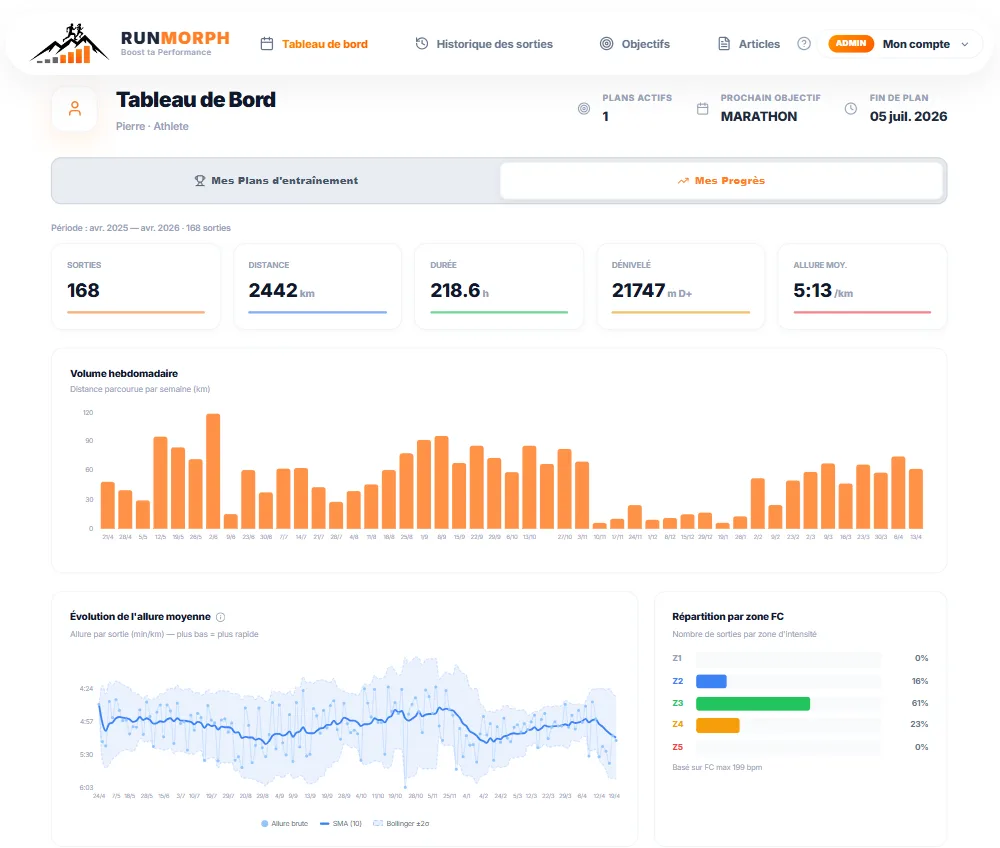Toggle the Bollinger ±2σ legend series
This screenshot has width=1000, height=848.
click(x=401, y=823)
